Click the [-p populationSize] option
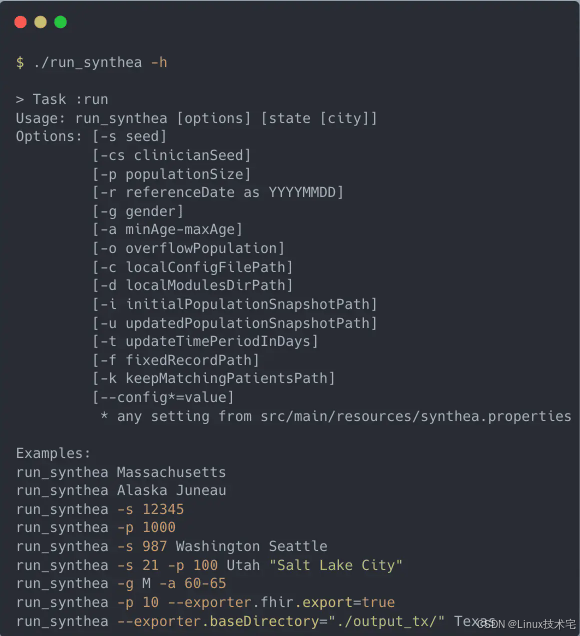580x636 pixels. 172,174
